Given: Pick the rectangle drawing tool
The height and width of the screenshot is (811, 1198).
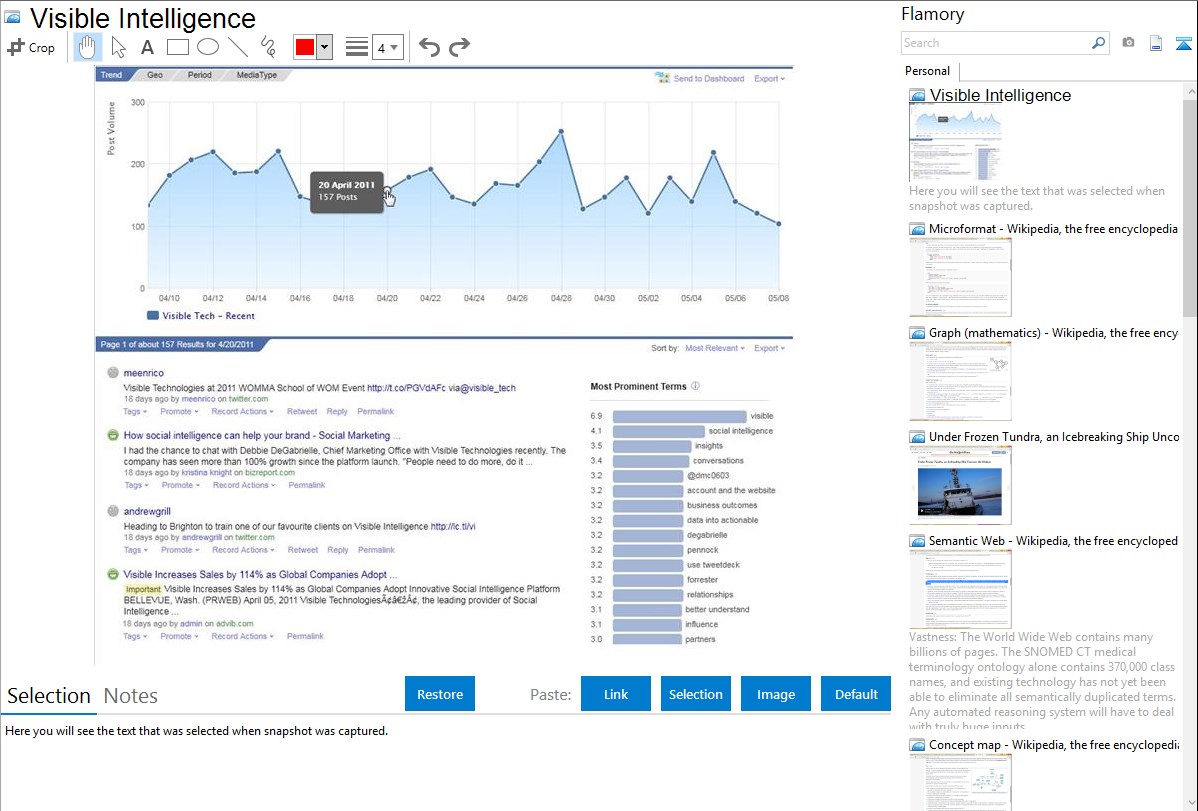Looking at the screenshot, I should point(177,47).
